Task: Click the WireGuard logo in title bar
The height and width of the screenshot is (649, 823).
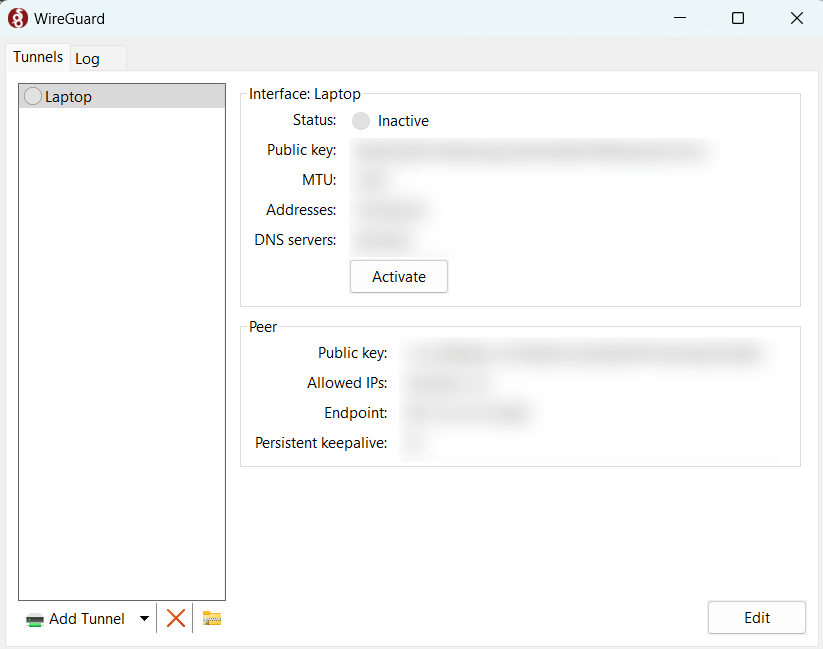Action: (x=18, y=18)
